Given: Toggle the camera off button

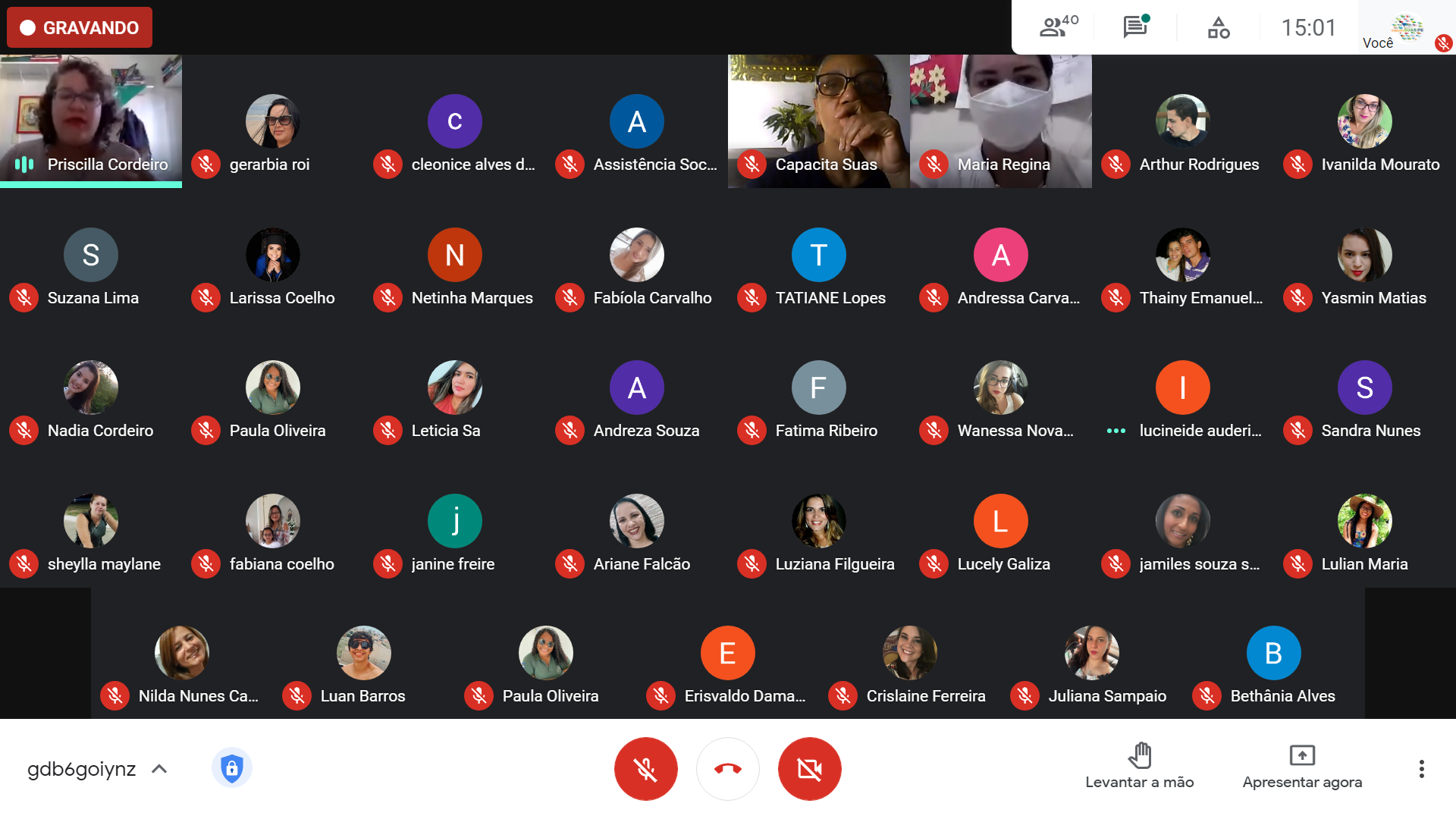Looking at the screenshot, I should (x=809, y=769).
